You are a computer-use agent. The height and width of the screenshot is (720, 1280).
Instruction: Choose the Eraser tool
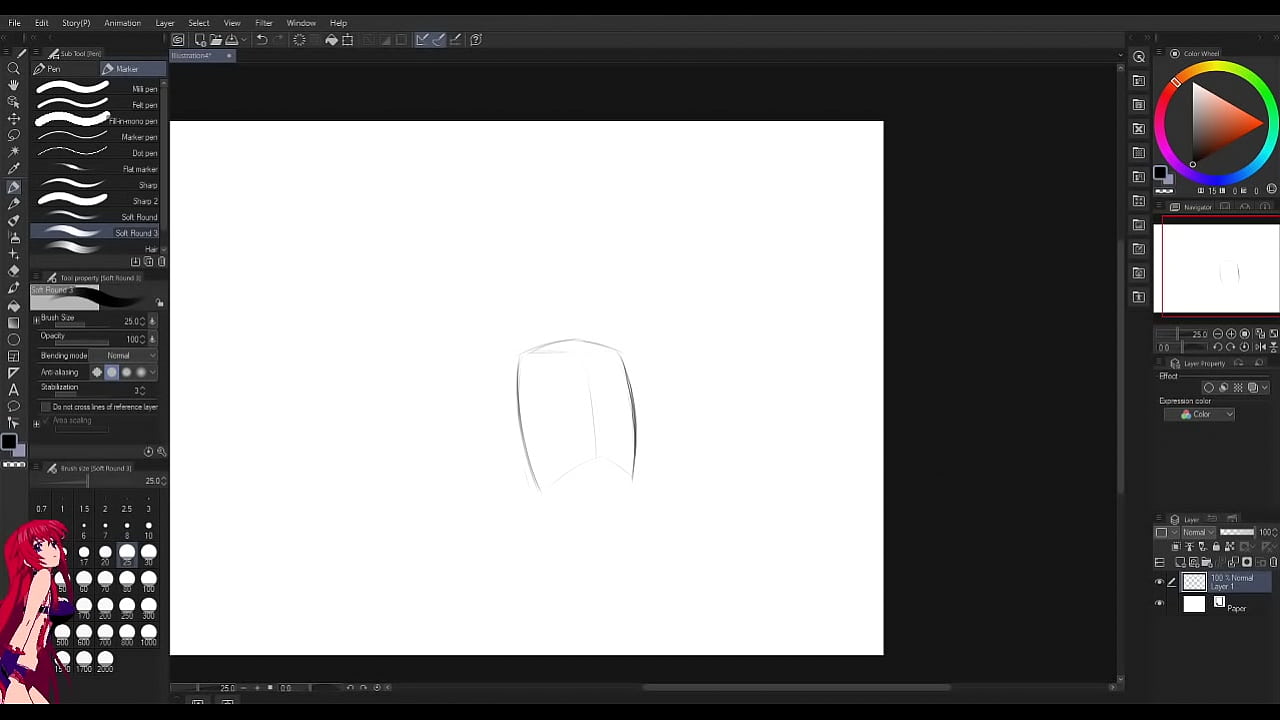click(x=14, y=271)
